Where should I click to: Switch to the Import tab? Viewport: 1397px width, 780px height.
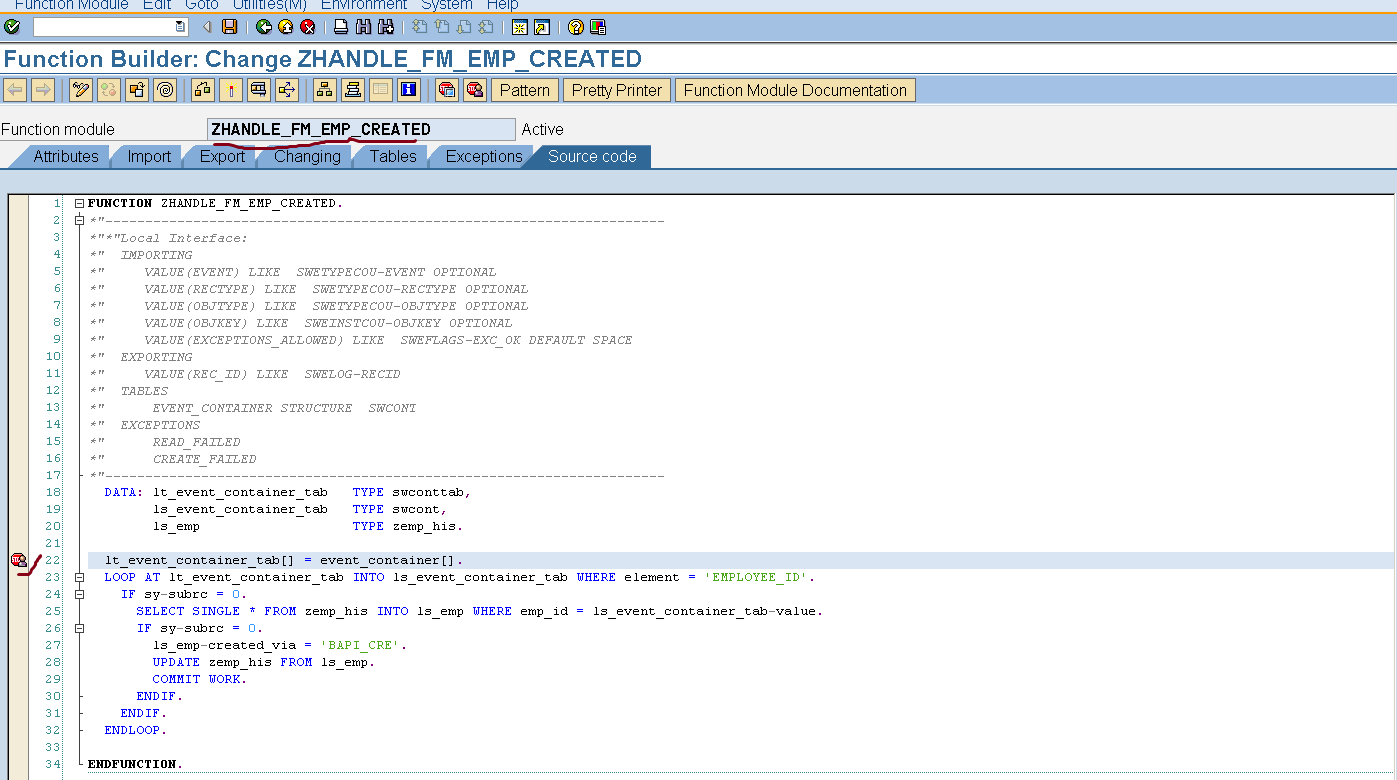click(x=149, y=156)
